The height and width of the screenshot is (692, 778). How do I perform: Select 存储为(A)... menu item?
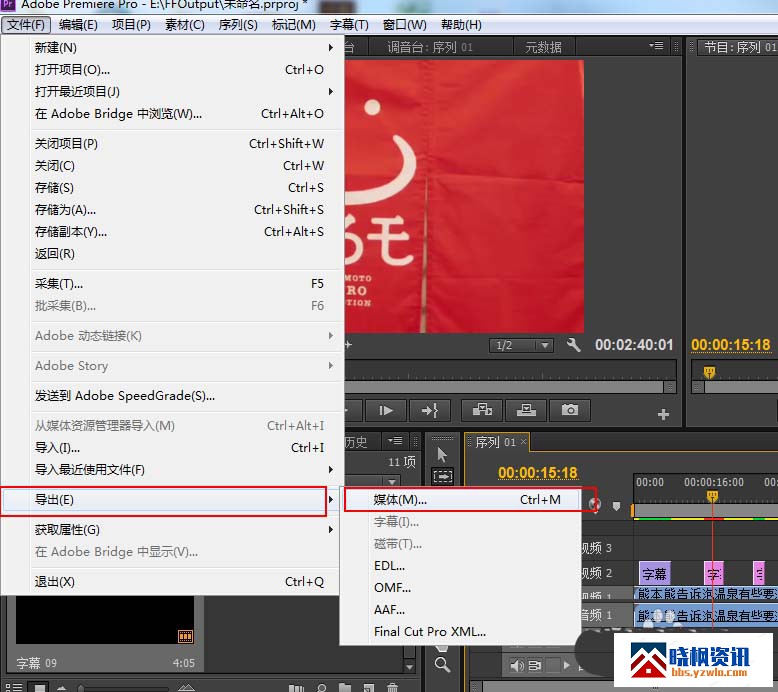click(170, 210)
